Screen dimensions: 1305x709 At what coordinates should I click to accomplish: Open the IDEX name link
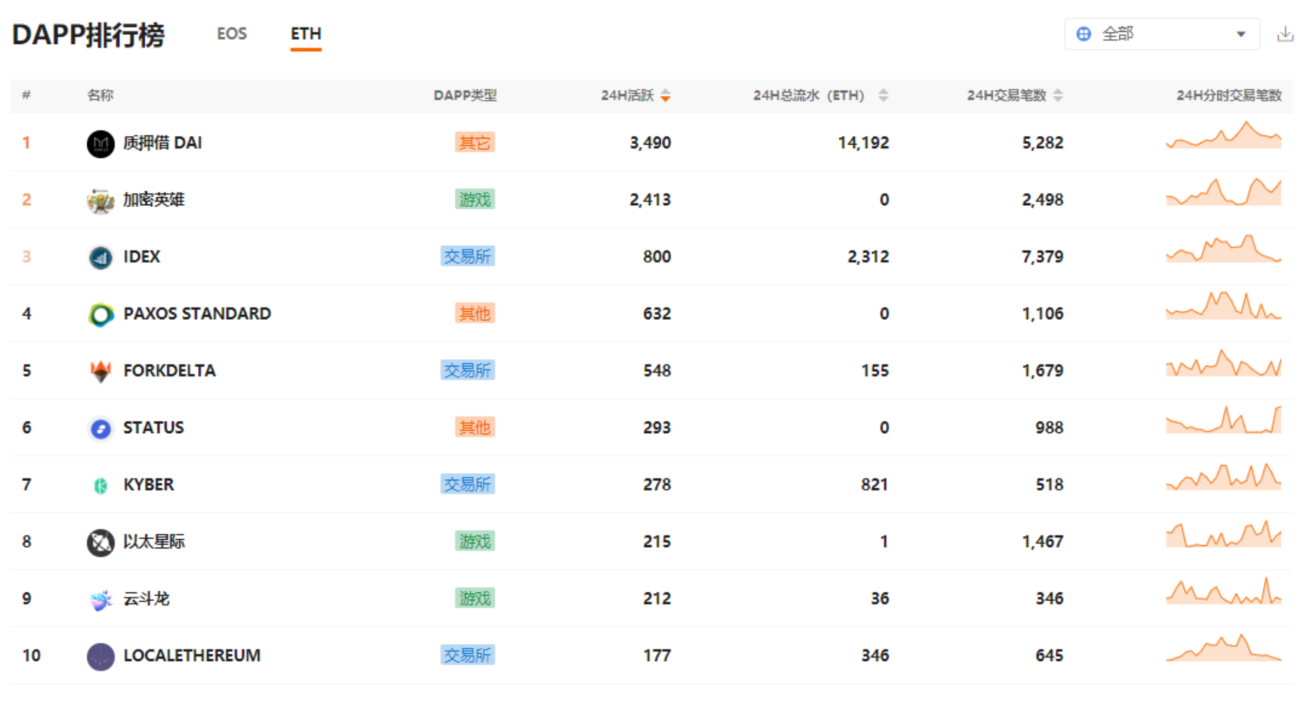[x=142, y=257]
